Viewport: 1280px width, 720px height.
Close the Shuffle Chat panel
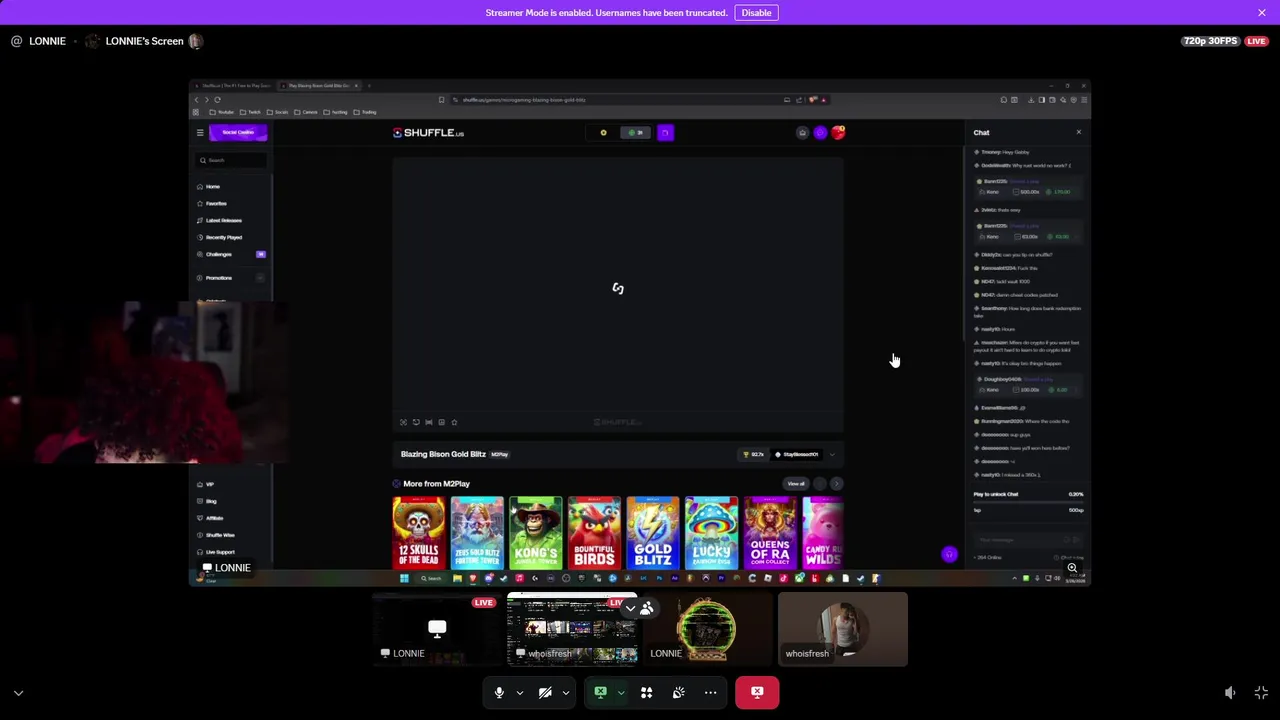[x=1078, y=132]
